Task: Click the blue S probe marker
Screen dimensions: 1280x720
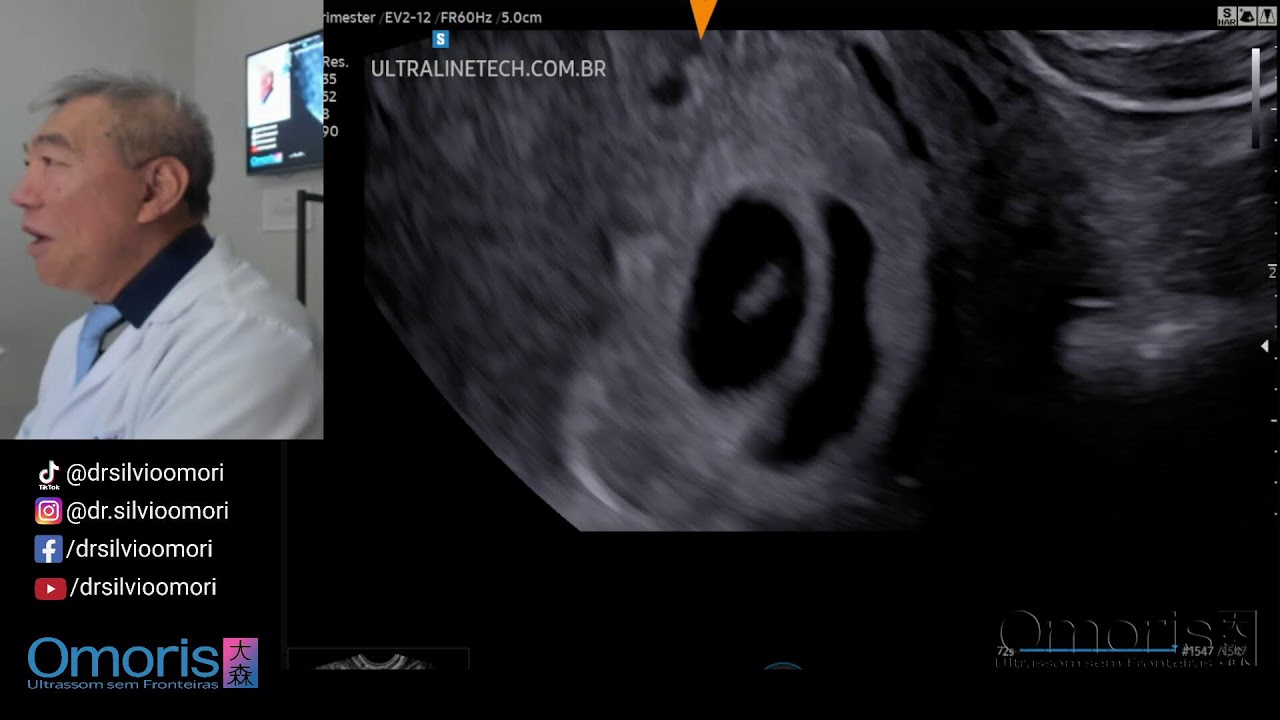Action: pyautogui.click(x=440, y=40)
